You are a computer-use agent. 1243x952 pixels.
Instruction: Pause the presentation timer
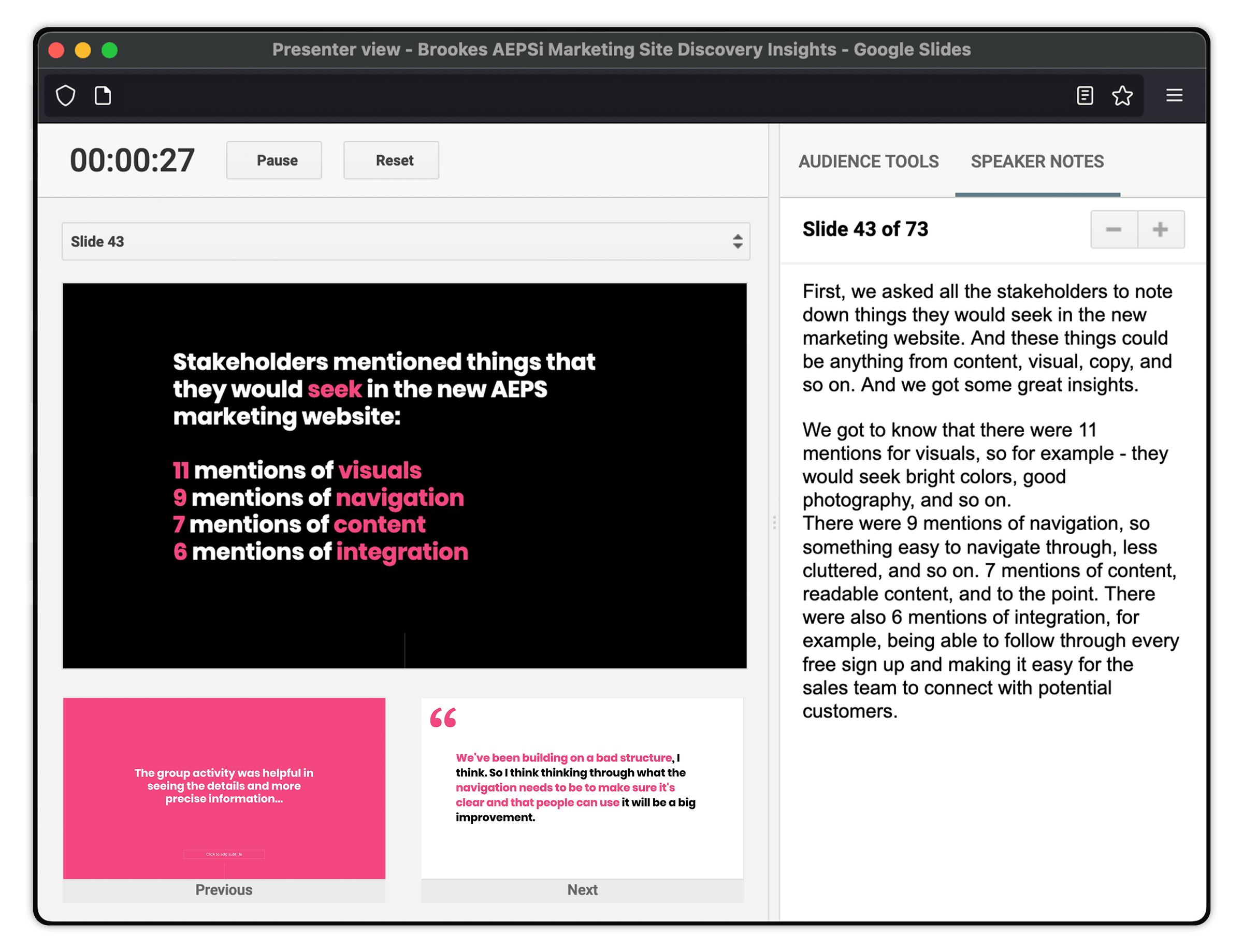click(x=274, y=160)
